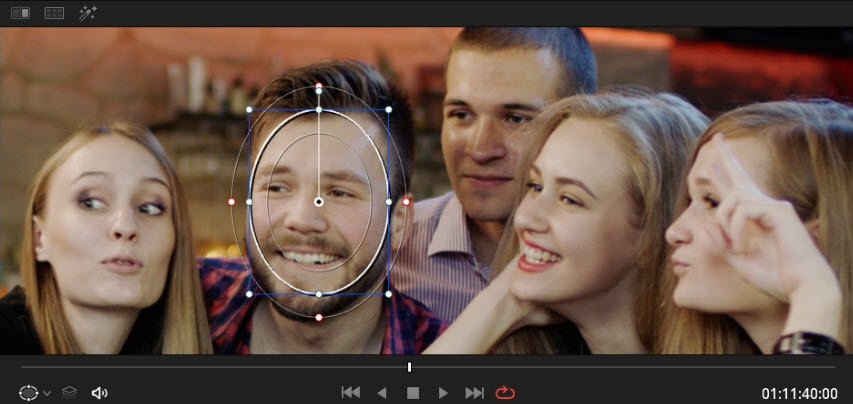
Task: Play the clip forward
Action: pos(443,393)
